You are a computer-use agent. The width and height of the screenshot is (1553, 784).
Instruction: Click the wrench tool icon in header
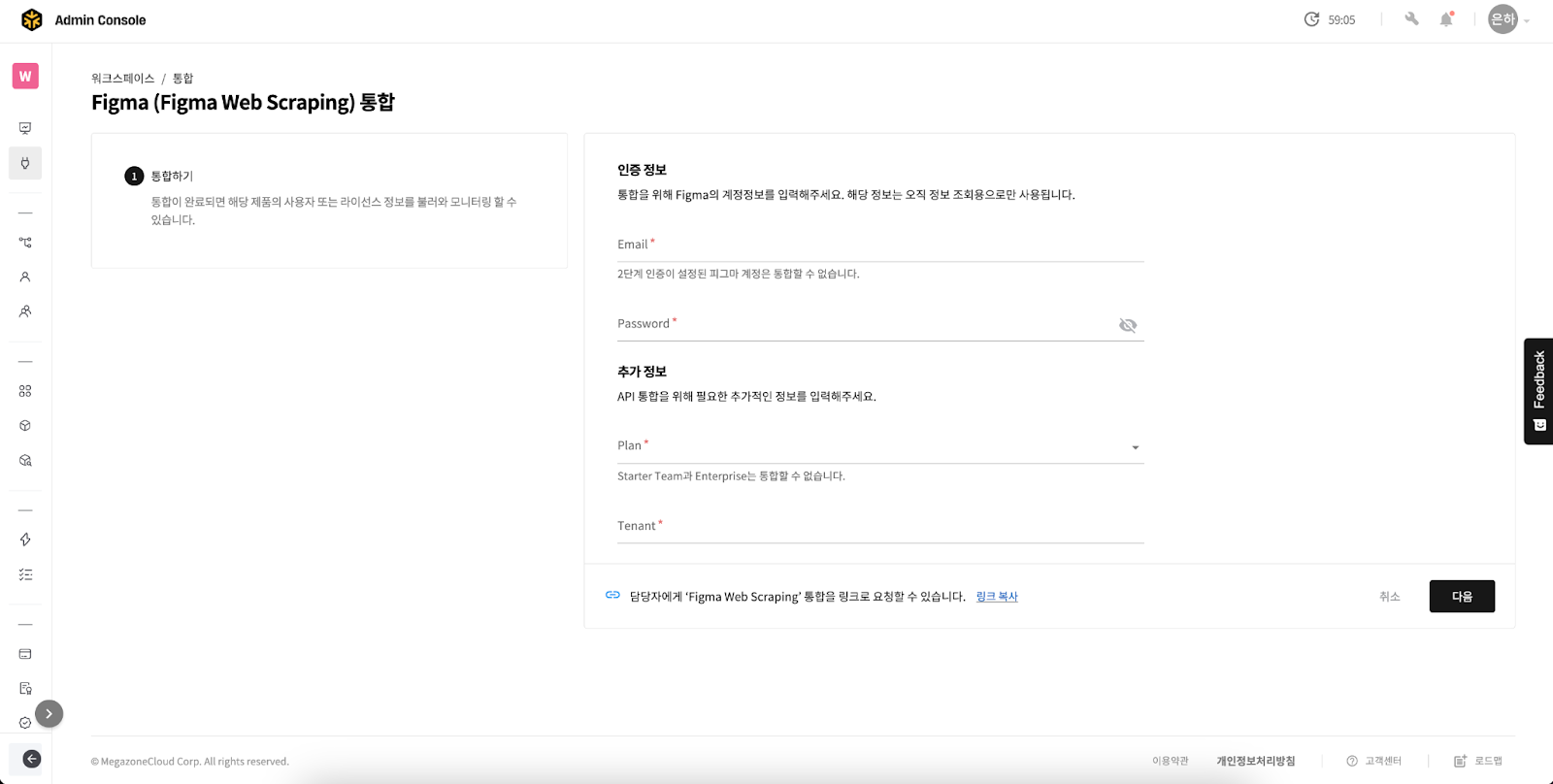[1411, 19]
